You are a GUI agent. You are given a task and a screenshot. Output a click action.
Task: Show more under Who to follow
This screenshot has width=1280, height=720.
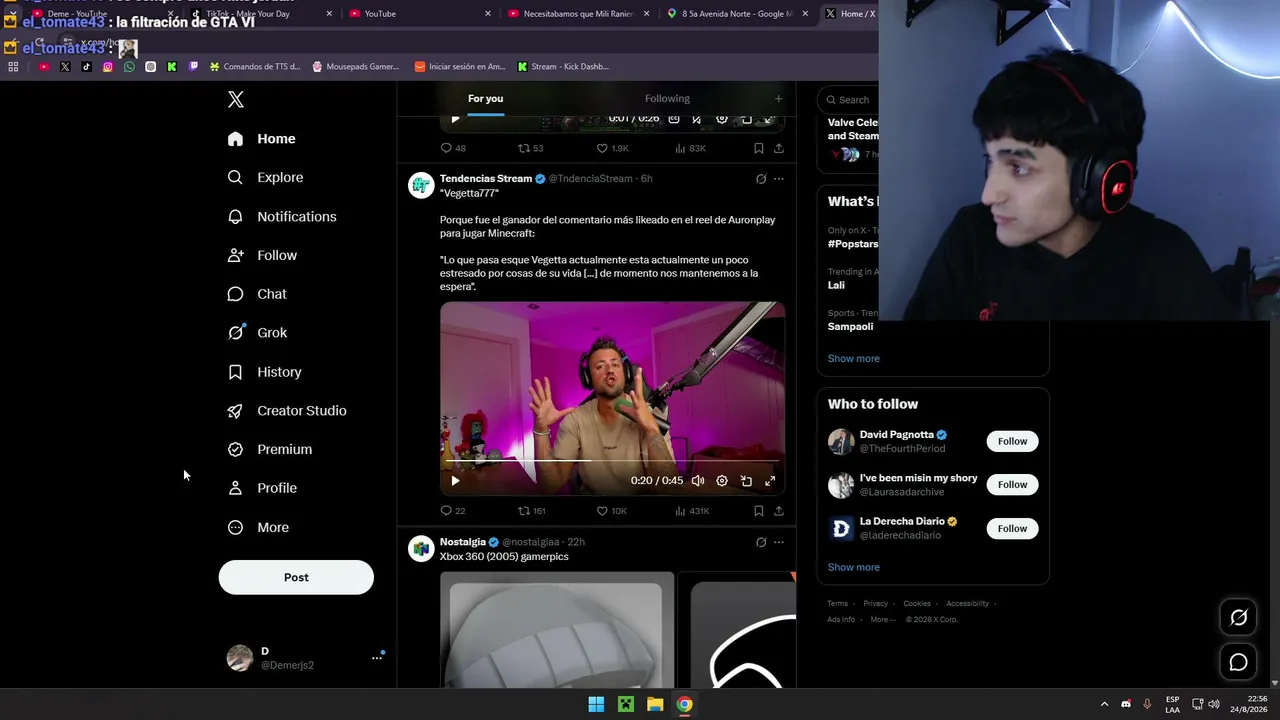coord(854,567)
